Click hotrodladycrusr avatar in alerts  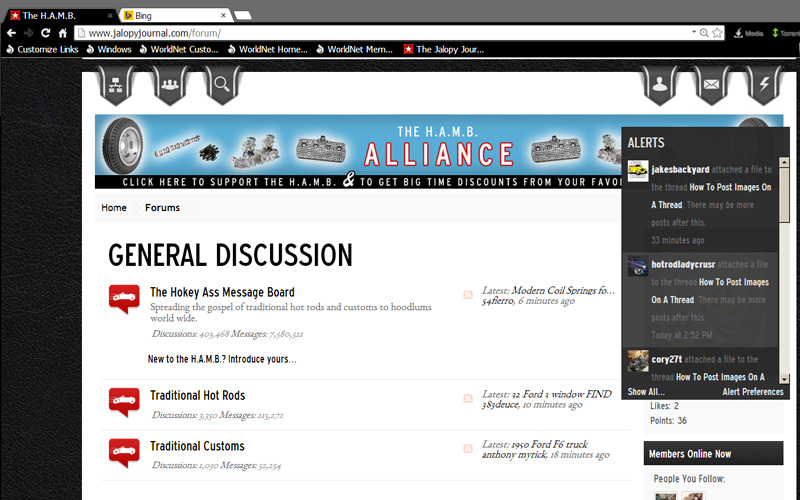[638, 266]
